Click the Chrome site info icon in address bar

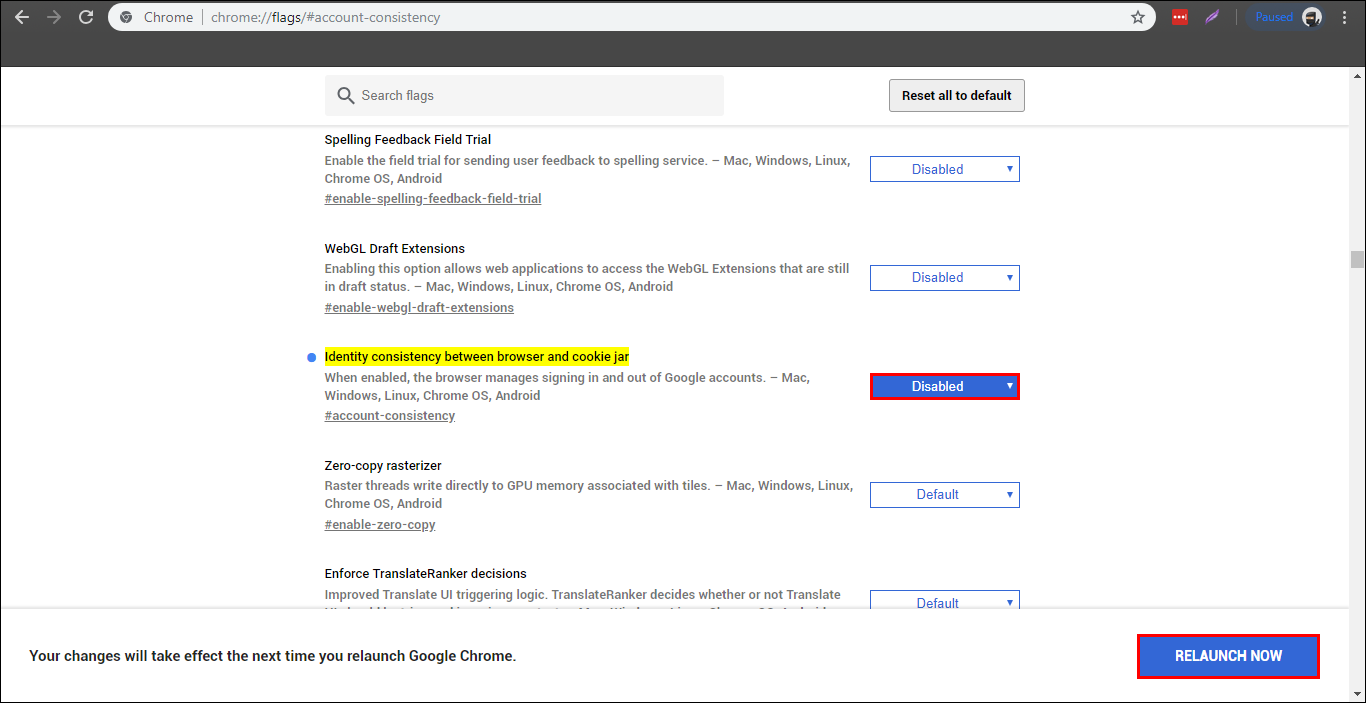point(126,17)
